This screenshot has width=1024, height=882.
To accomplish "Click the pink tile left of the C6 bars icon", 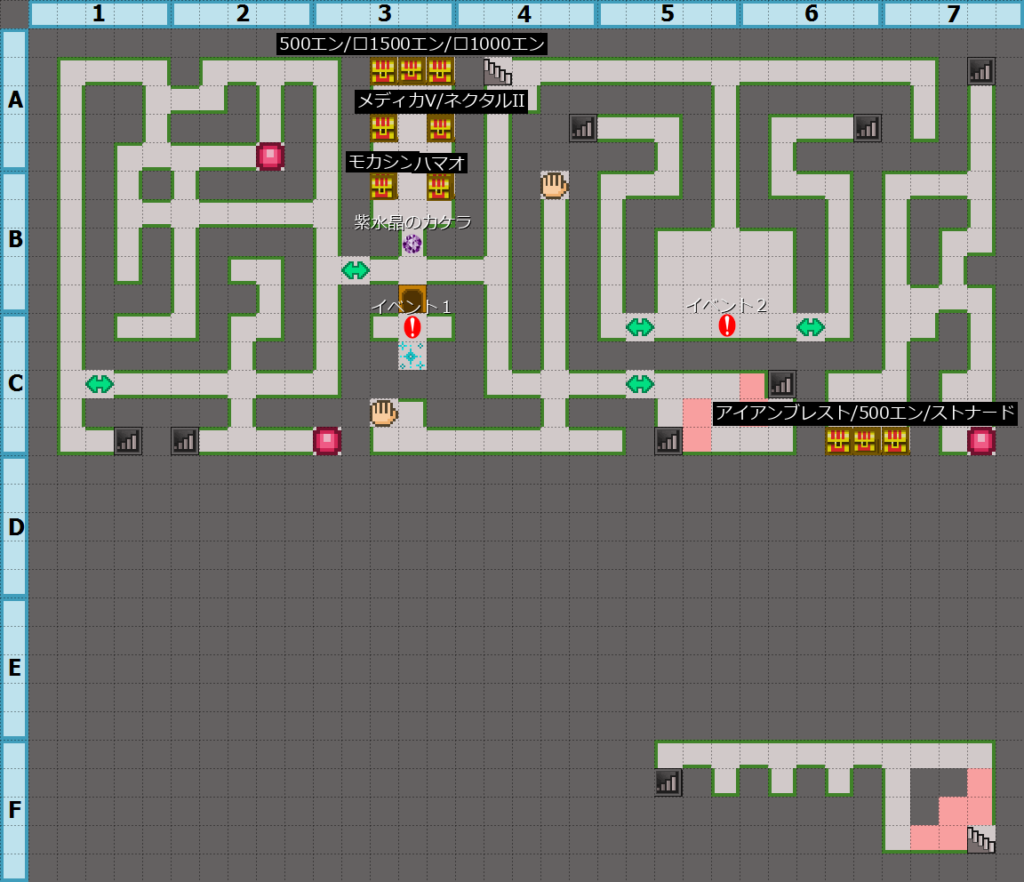I will (753, 385).
